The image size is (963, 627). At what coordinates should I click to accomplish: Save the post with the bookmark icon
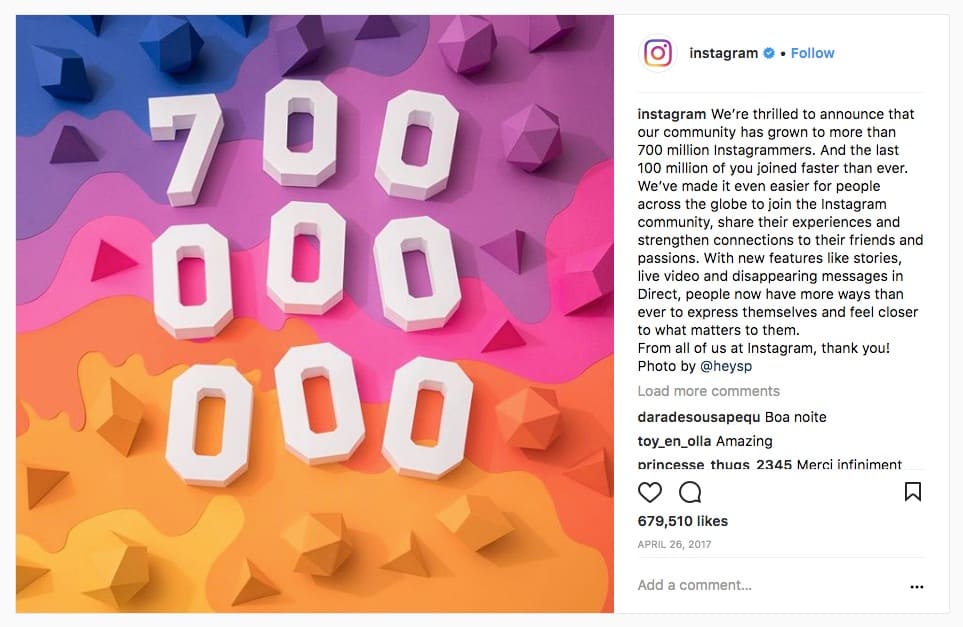tap(913, 491)
